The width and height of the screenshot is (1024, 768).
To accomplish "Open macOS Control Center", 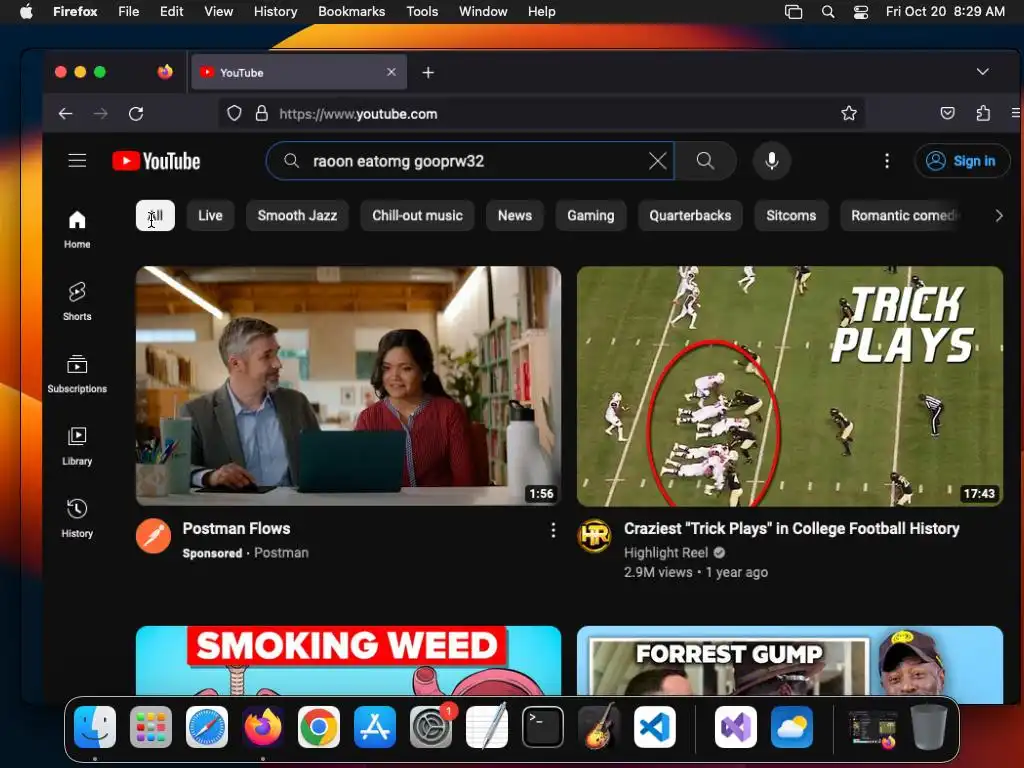I will point(861,12).
